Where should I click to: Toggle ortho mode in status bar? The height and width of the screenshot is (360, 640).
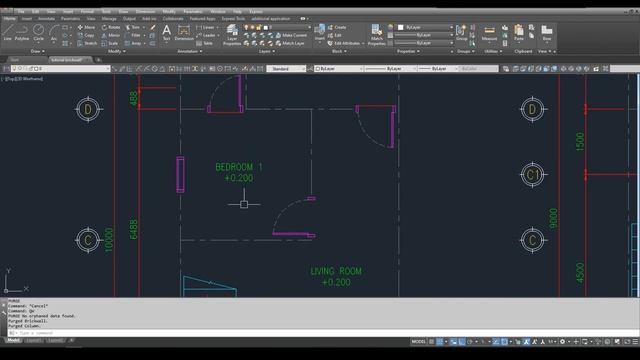(462, 342)
